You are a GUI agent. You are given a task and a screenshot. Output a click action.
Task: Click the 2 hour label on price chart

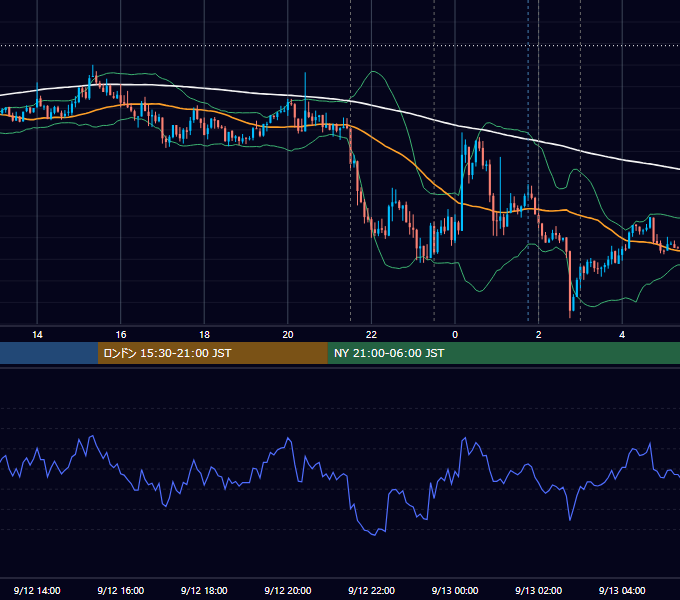(539, 335)
